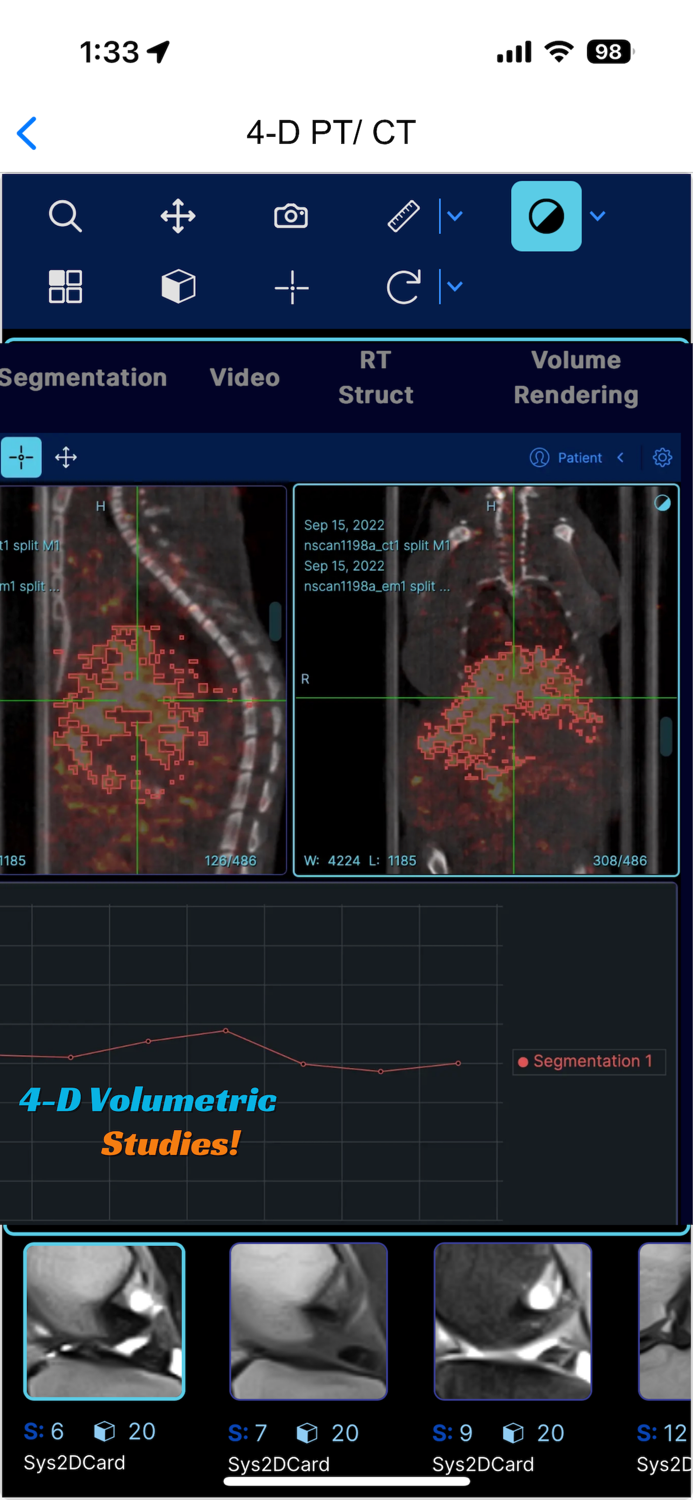The width and height of the screenshot is (693, 1500).
Task: Click 'nscan1198a_em1 split ...' label in coronal view
Action: [x=377, y=587]
